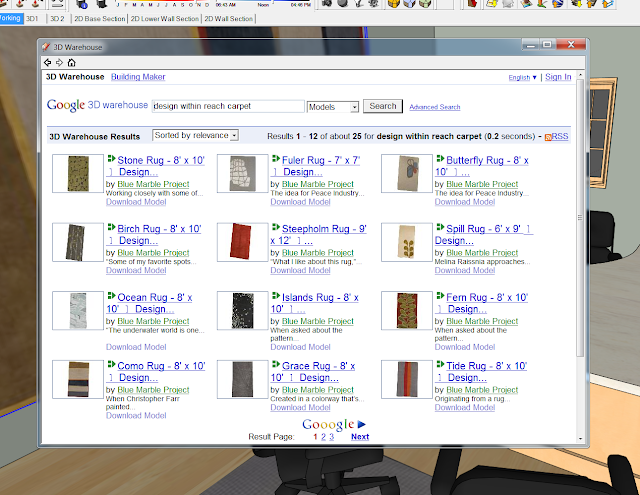
Task: Open the Advanced Search link
Action: pyautogui.click(x=435, y=107)
